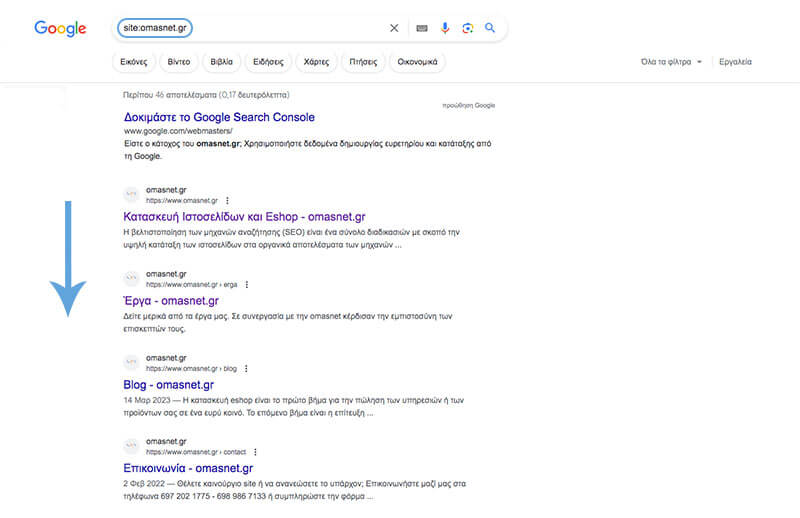The width and height of the screenshot is (800, 518).
Task: Select the Χάρτες filter tab
Action: coord(316,62)
